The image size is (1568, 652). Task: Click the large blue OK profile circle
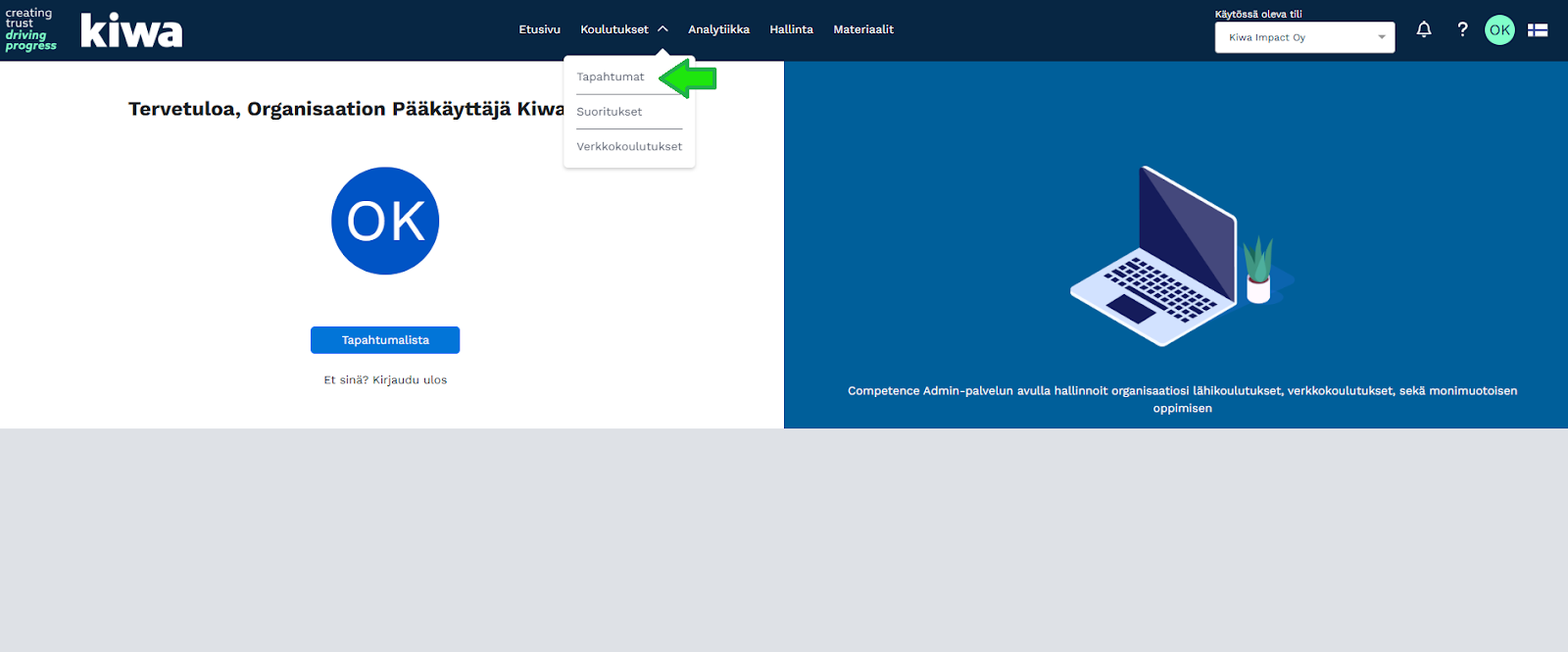point(385,221)
